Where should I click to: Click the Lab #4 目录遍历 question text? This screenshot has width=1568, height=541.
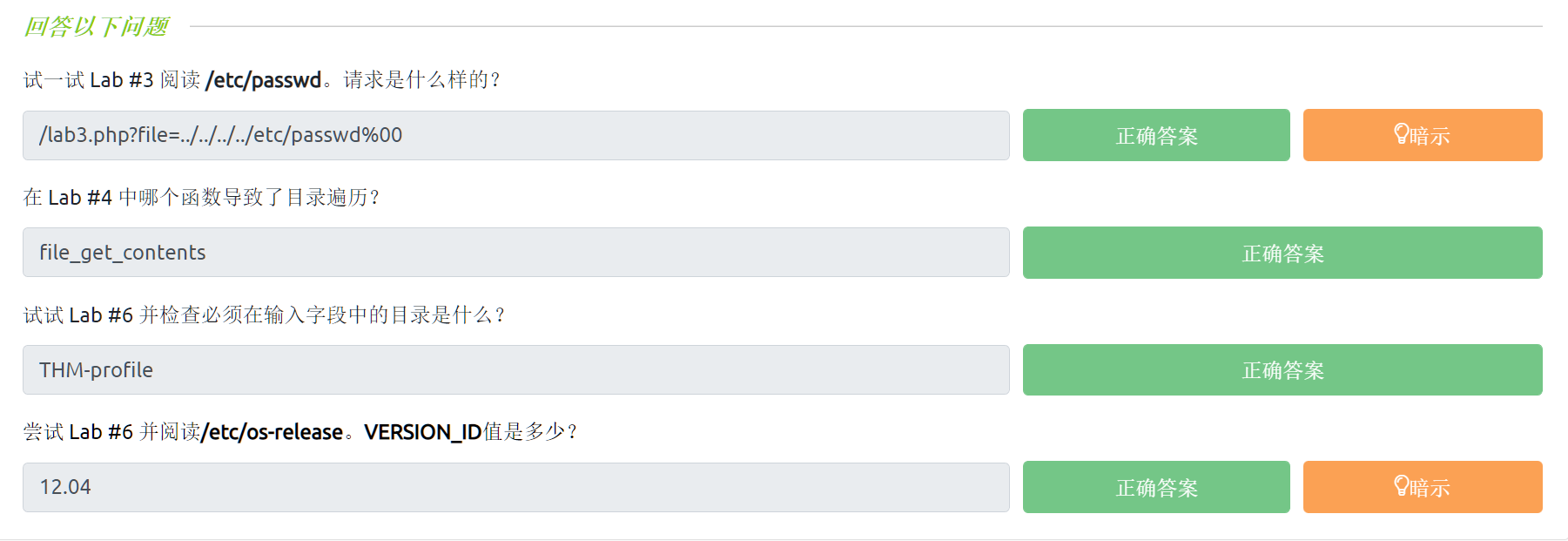201,198
